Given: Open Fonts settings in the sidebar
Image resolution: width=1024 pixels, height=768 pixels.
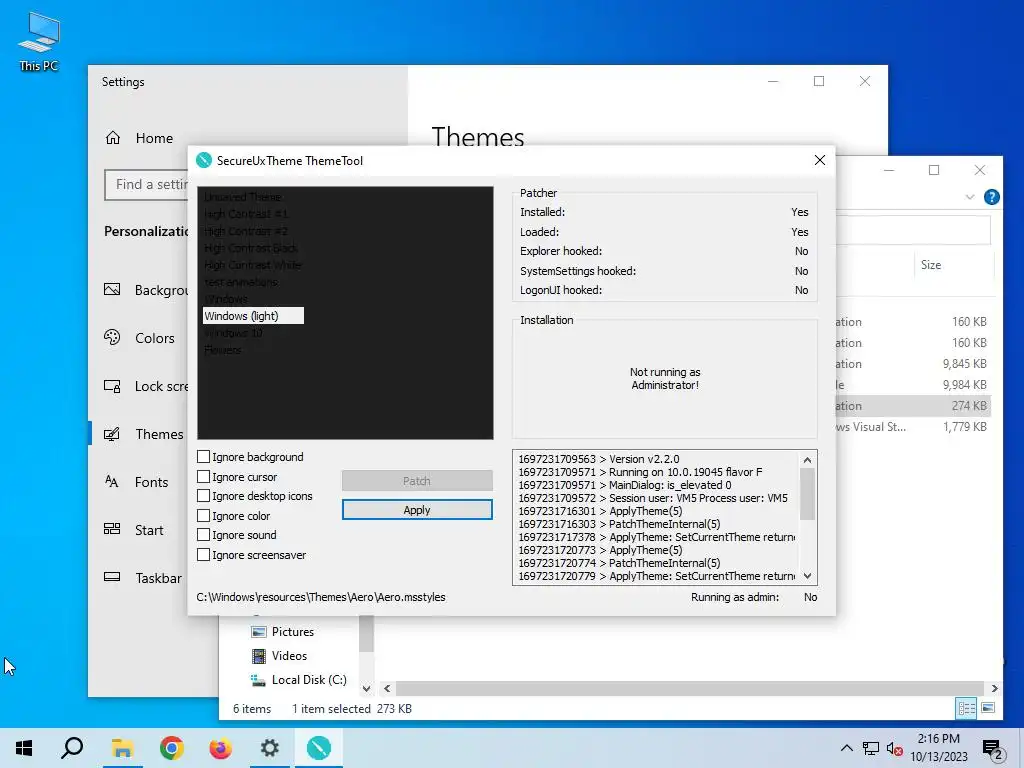Looking at the screenshot, I should tap(136, 482).
